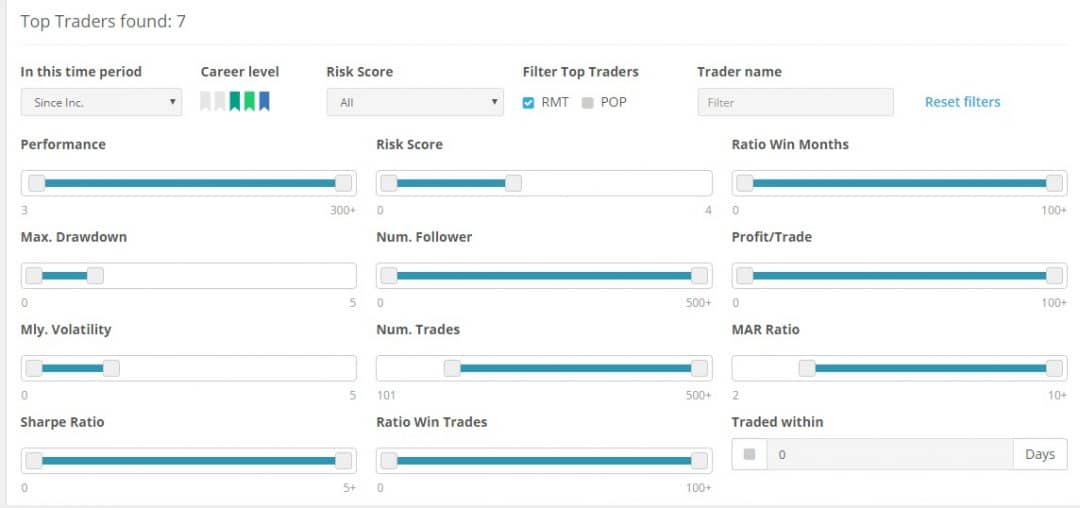
Task: Click the first grey career level bookmark
Action: pyautogui.click(x=206, y=101)
